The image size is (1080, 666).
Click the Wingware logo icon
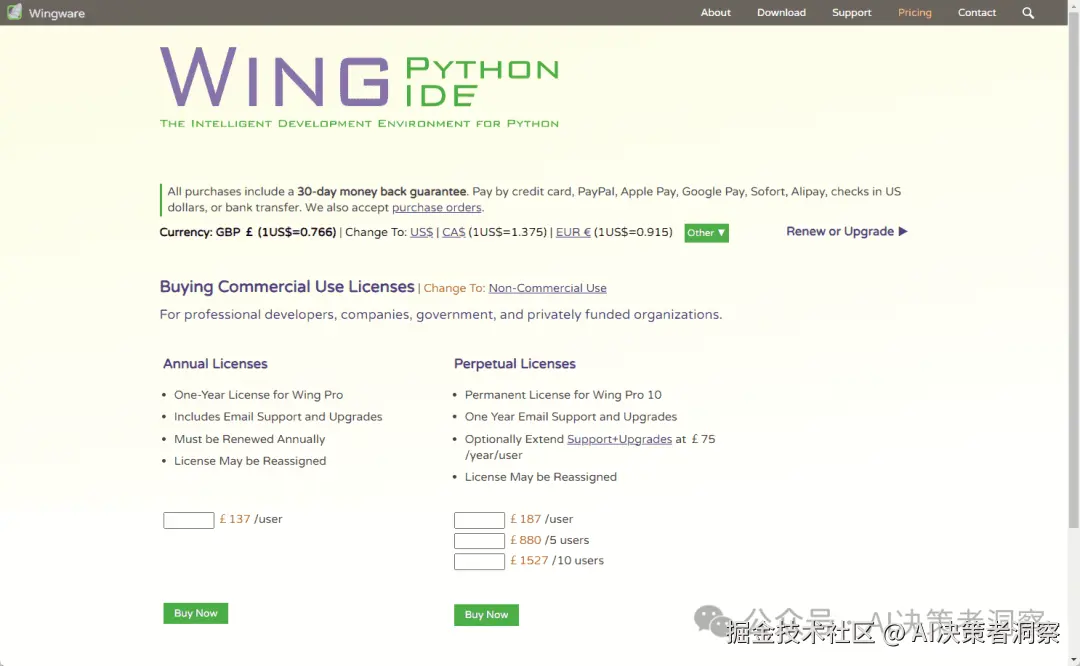14,12
